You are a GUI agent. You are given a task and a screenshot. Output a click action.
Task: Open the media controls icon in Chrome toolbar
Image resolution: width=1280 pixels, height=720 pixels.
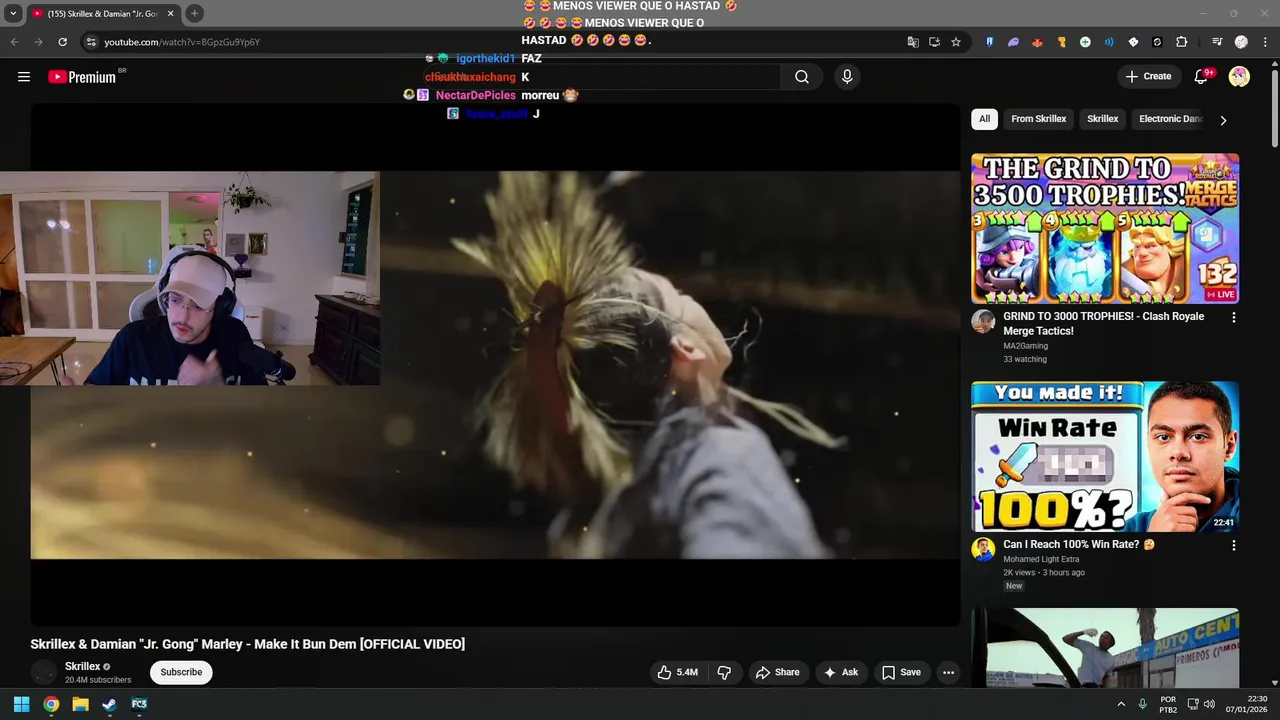point(1216,42)
